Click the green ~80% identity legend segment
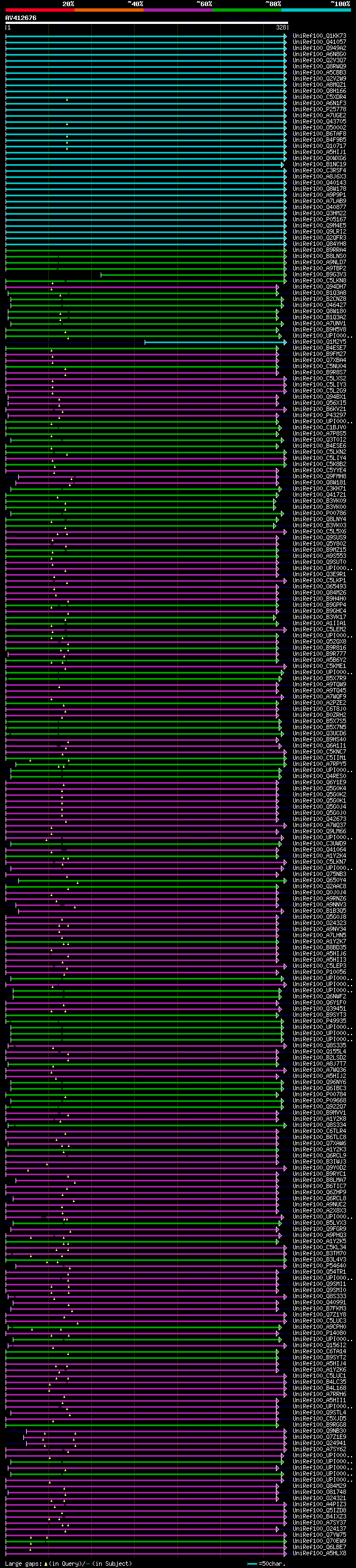Image resolution: width=356 pixels, height=1568 pixels. point(247,10)
